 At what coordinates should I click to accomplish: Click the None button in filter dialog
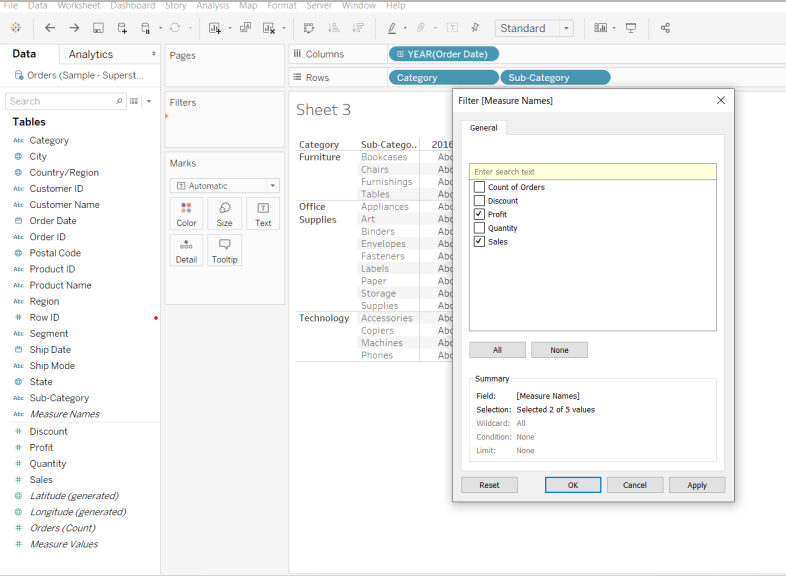click(559, 350)
